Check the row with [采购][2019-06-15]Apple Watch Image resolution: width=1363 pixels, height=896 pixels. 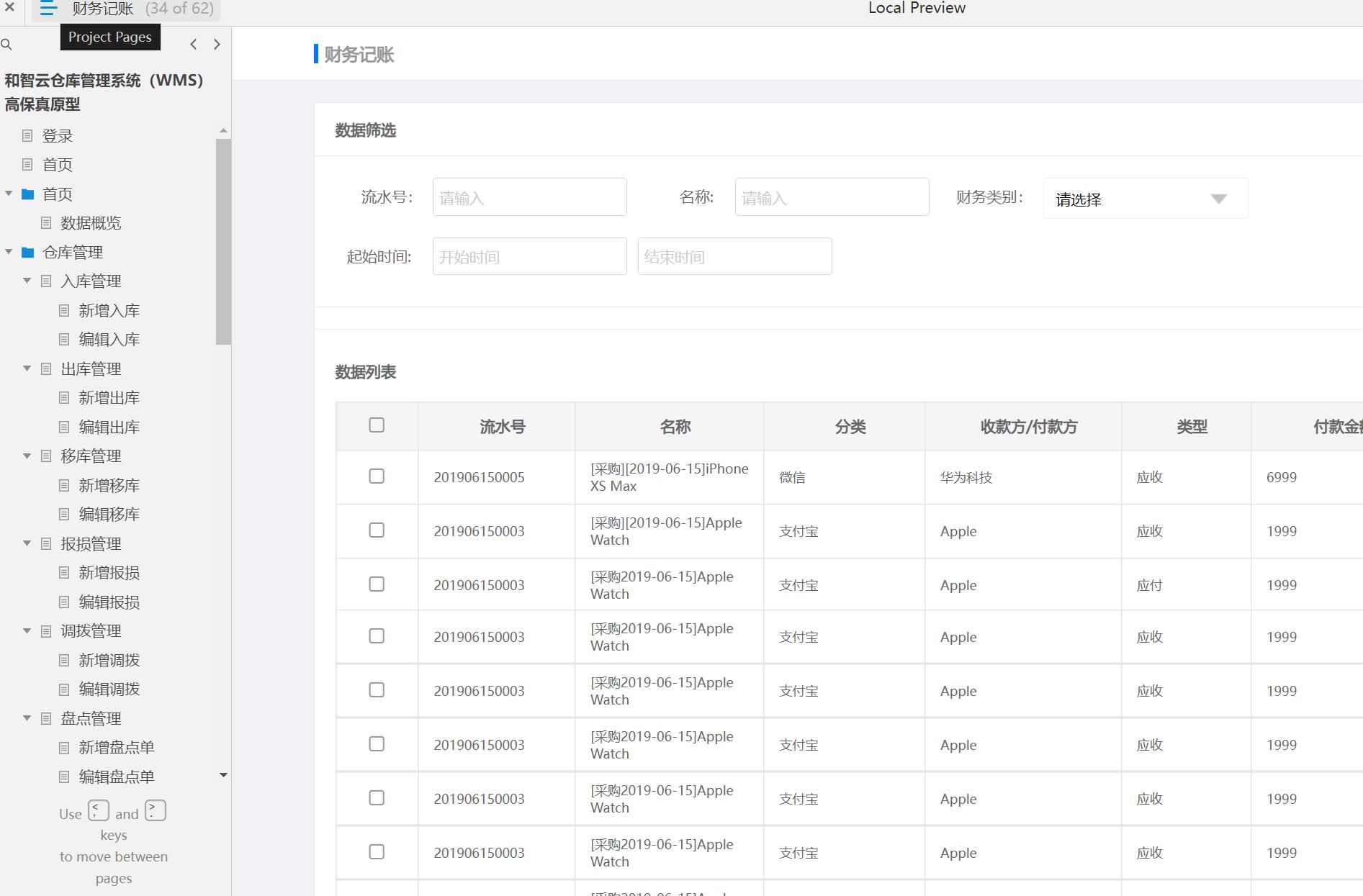377,530
